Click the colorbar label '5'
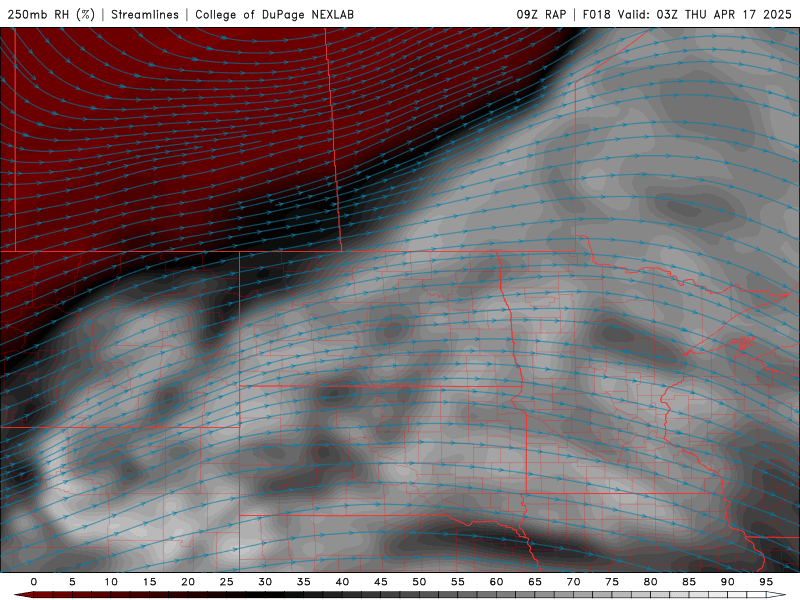The height and width of the screenshot is (600, 800). point(72,582)
